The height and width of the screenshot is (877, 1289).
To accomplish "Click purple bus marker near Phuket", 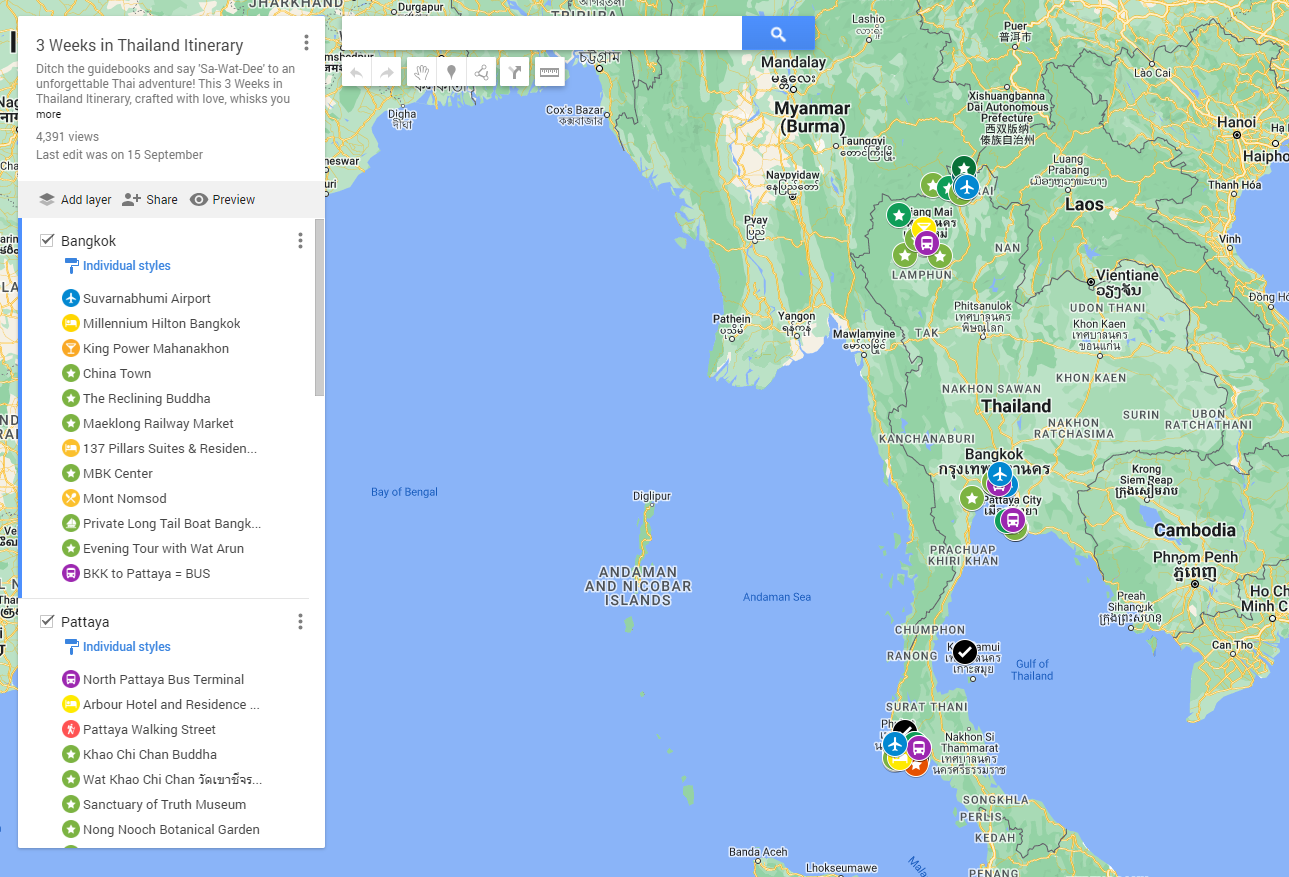I will pyautogui.click(x=919, y=747).
